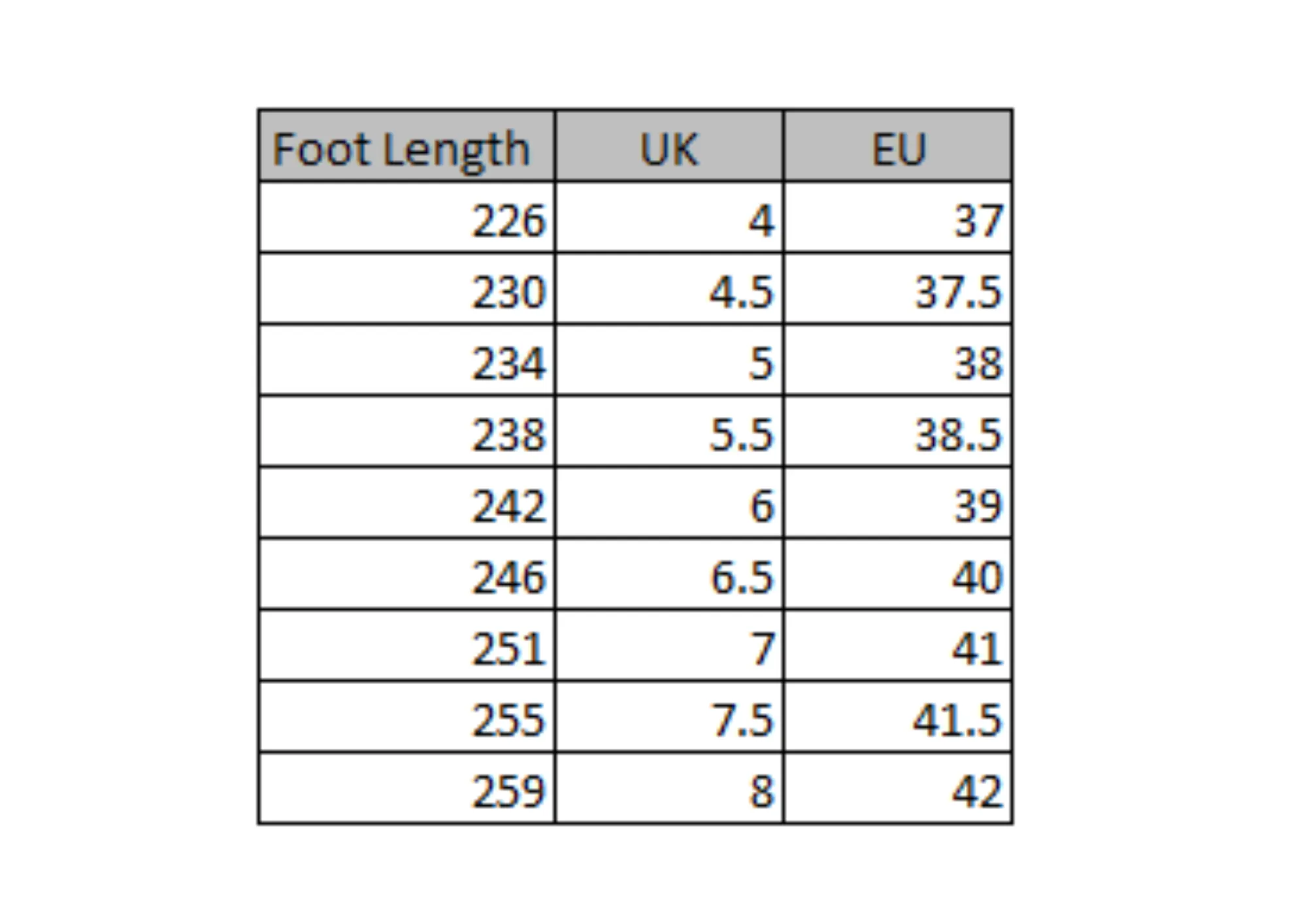1307x924 pixels.
Task: Select the UK column header
Action: pos(669,146)
